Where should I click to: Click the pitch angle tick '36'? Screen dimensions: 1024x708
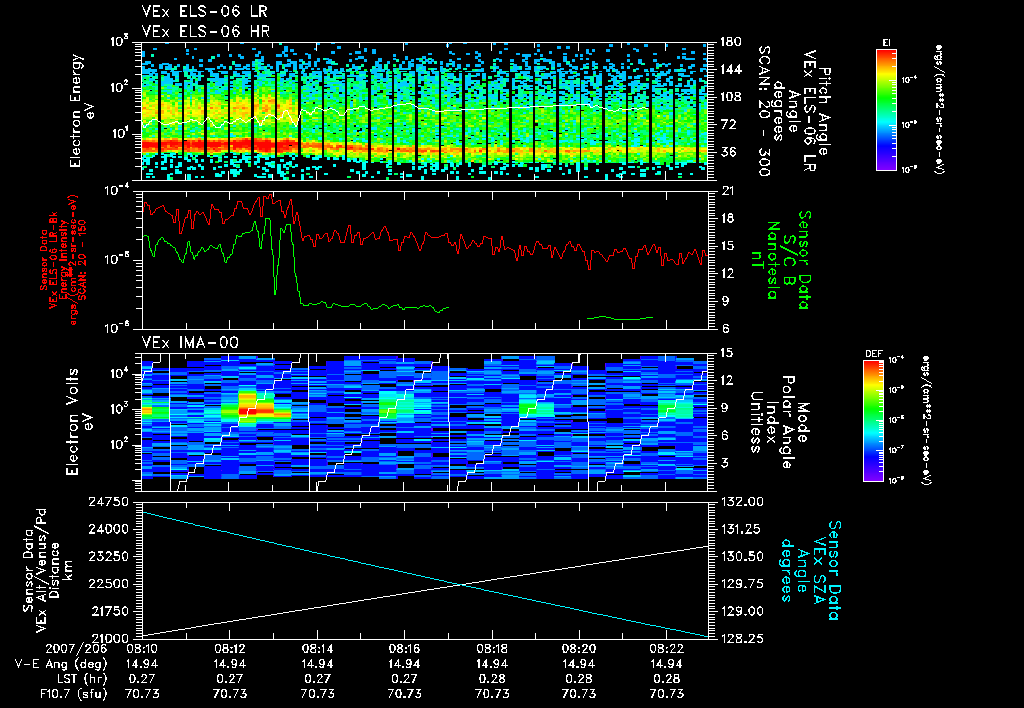[x=728, y=152]
